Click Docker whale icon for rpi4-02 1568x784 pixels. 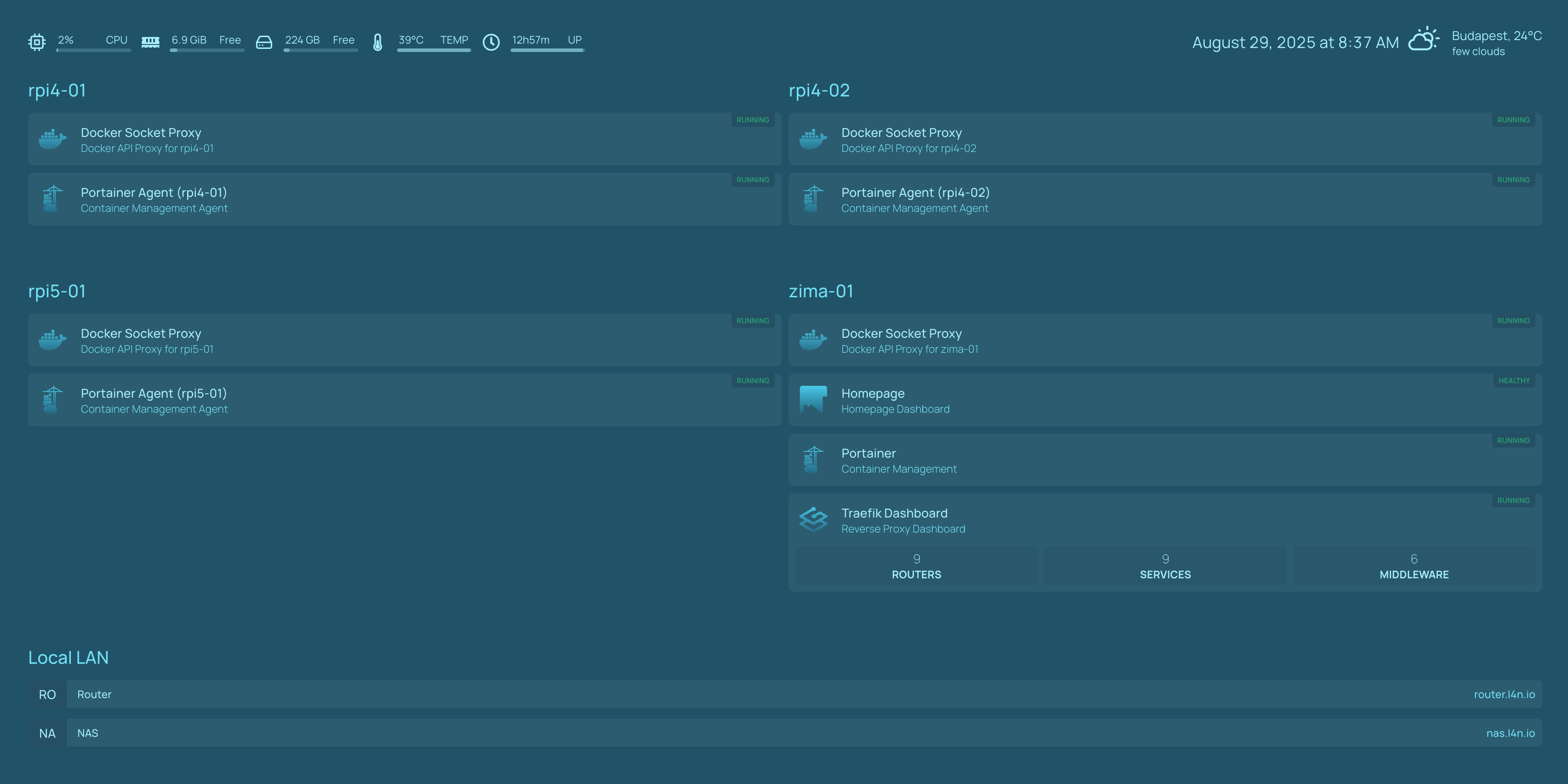[813, 139]
